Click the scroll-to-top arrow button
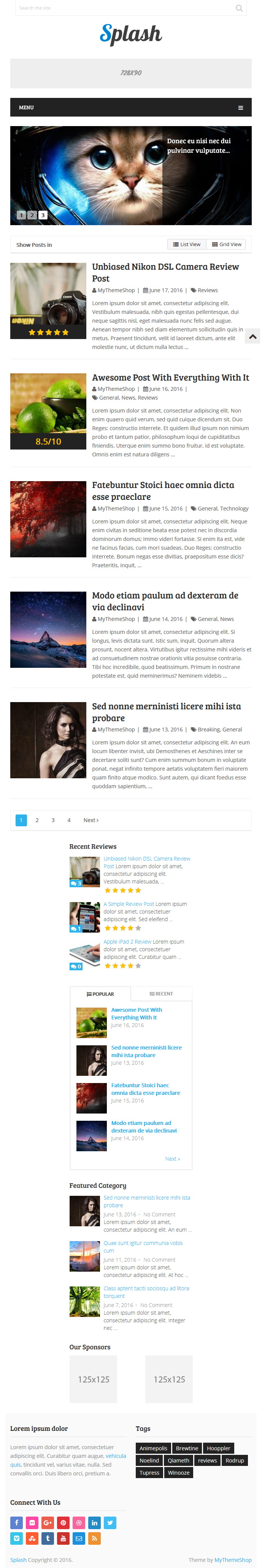Viewport: 262px width, 1568px height. coord(253,336)
